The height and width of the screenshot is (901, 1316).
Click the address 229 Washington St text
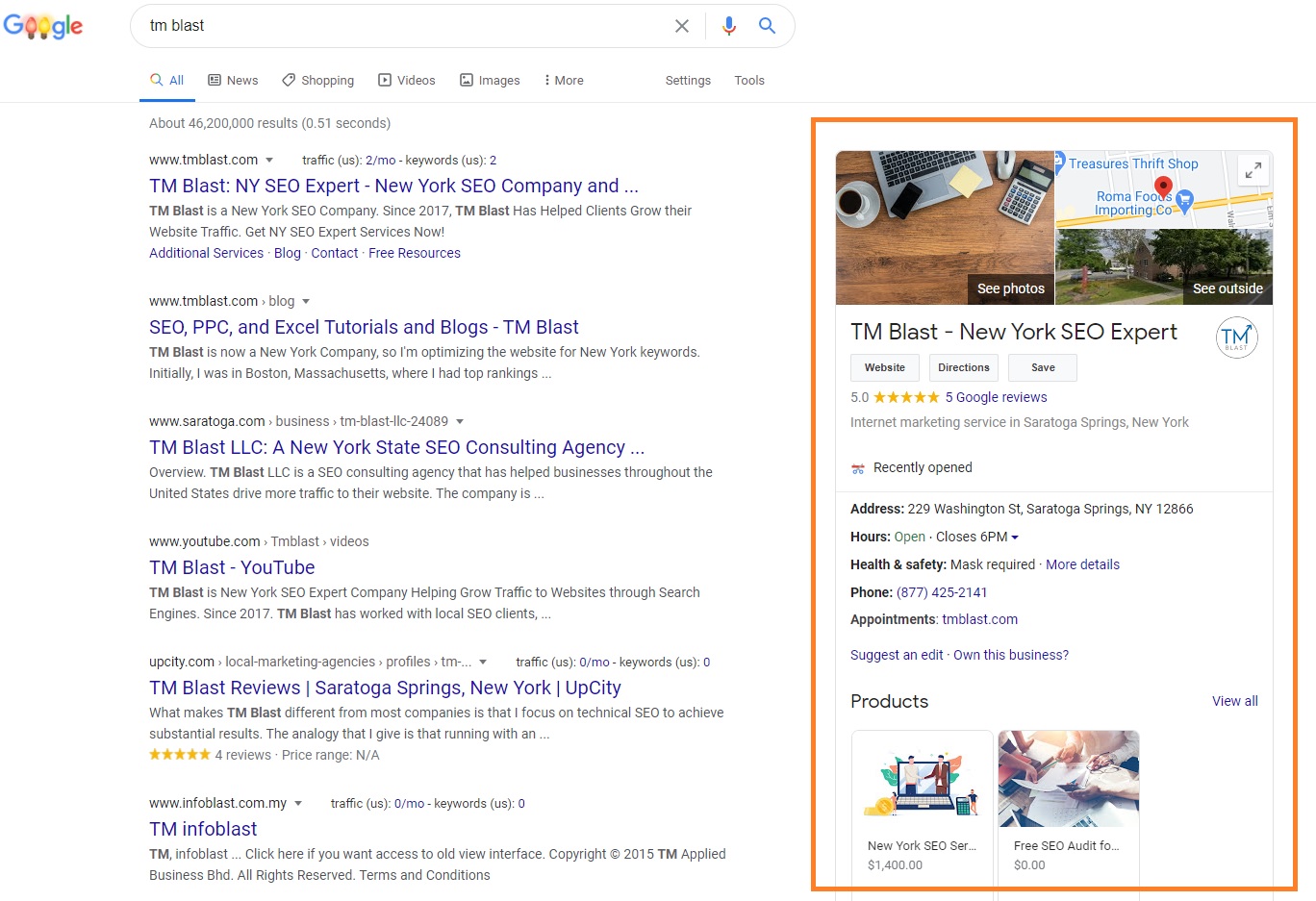[x=1050, y=509]
